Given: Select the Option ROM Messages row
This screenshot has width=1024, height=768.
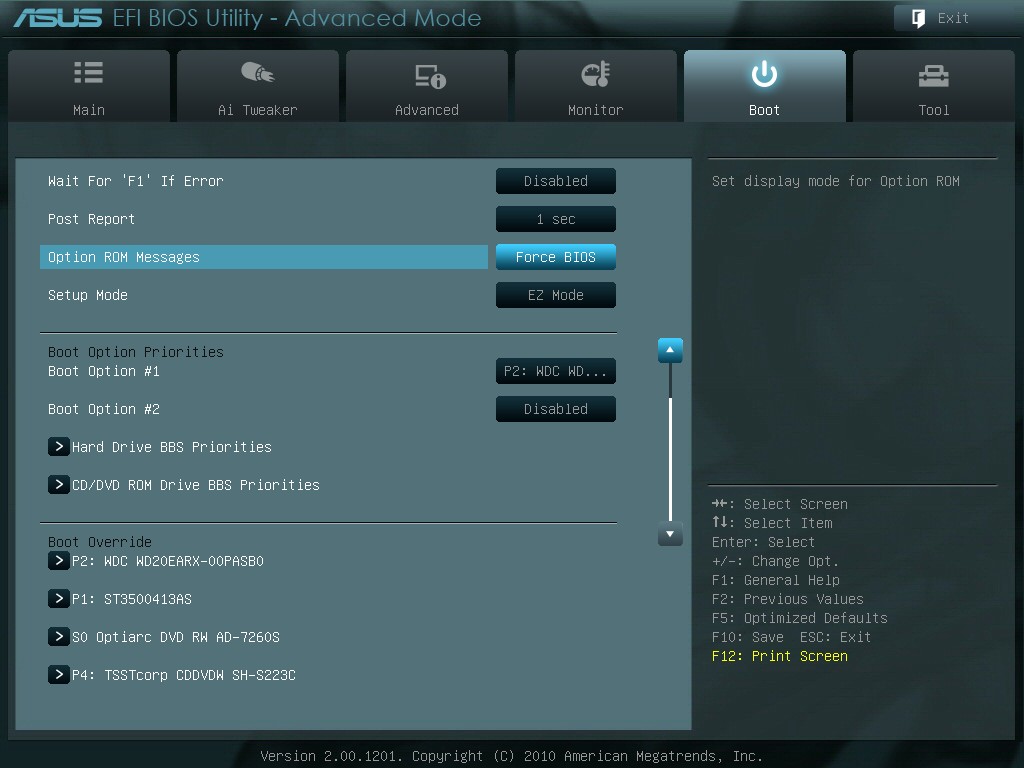Looking at the screenshot, I should [x=264, y=257].
